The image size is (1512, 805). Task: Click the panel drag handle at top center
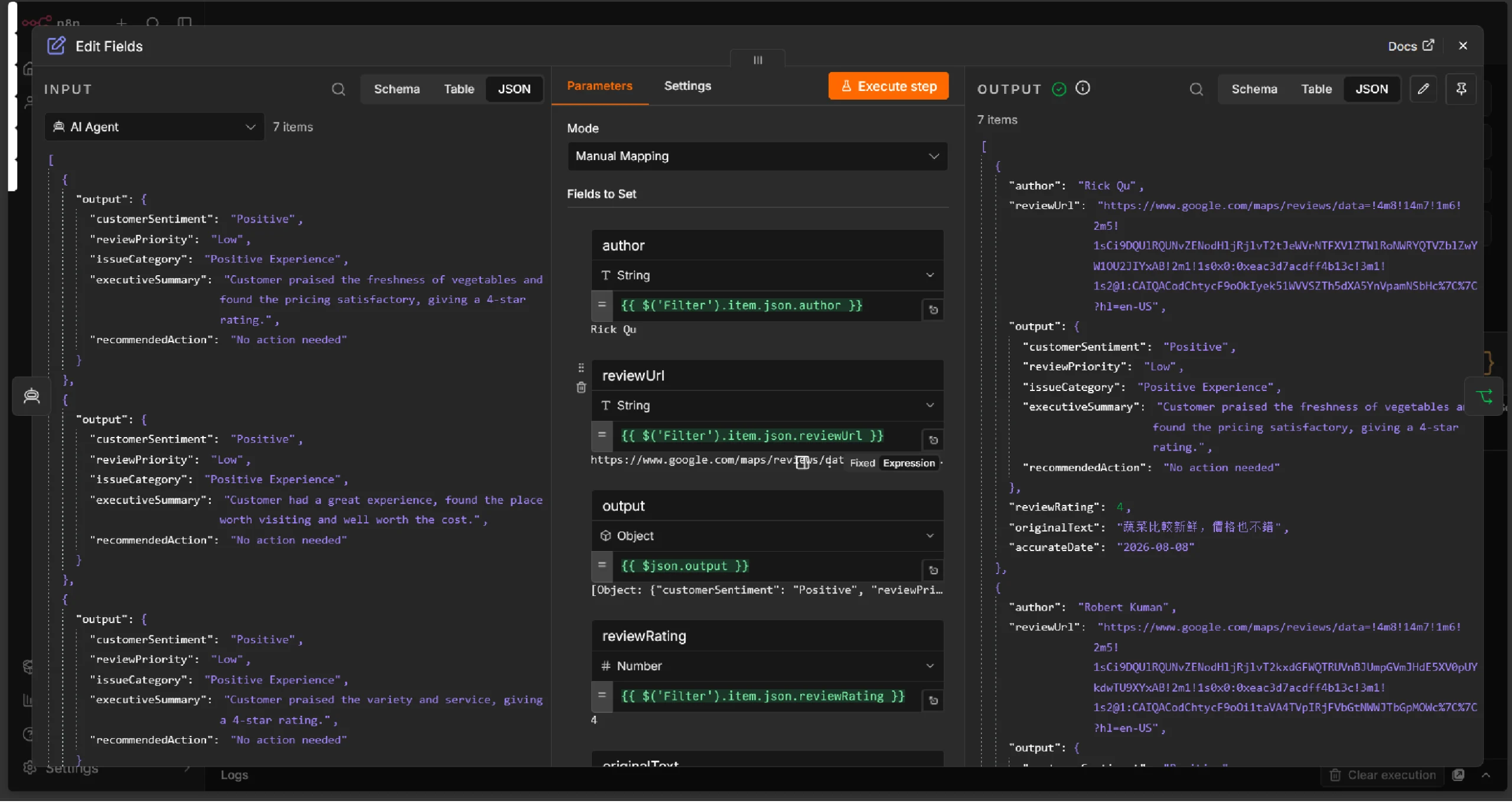point(758,60)
